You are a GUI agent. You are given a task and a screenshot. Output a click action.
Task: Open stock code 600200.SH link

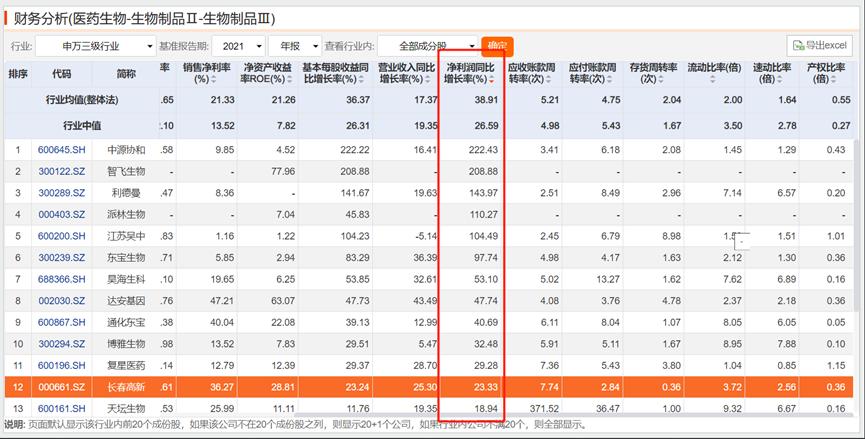[62, 236]
